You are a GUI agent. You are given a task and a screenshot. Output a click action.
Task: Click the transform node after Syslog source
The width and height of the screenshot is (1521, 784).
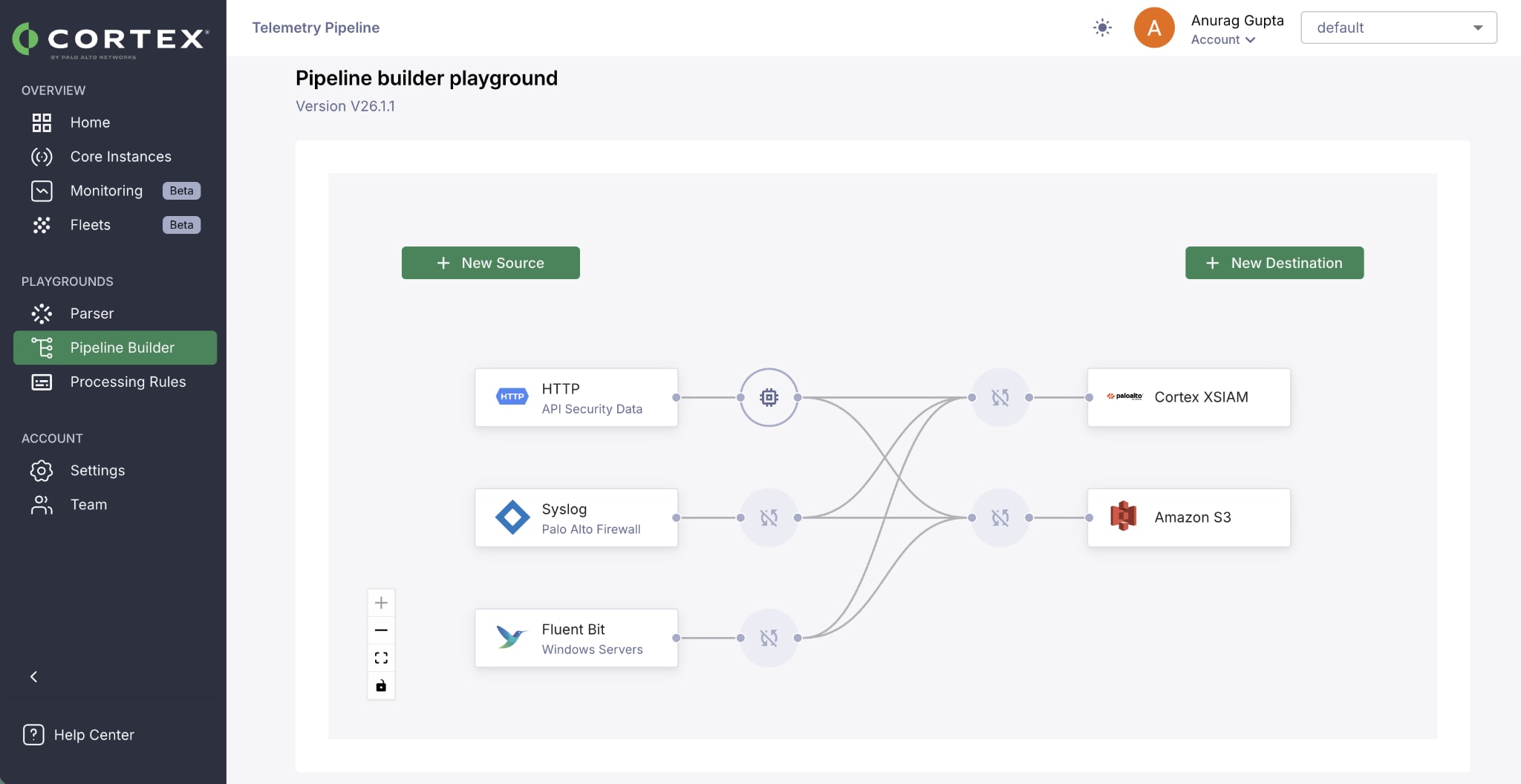click(769, 517)
